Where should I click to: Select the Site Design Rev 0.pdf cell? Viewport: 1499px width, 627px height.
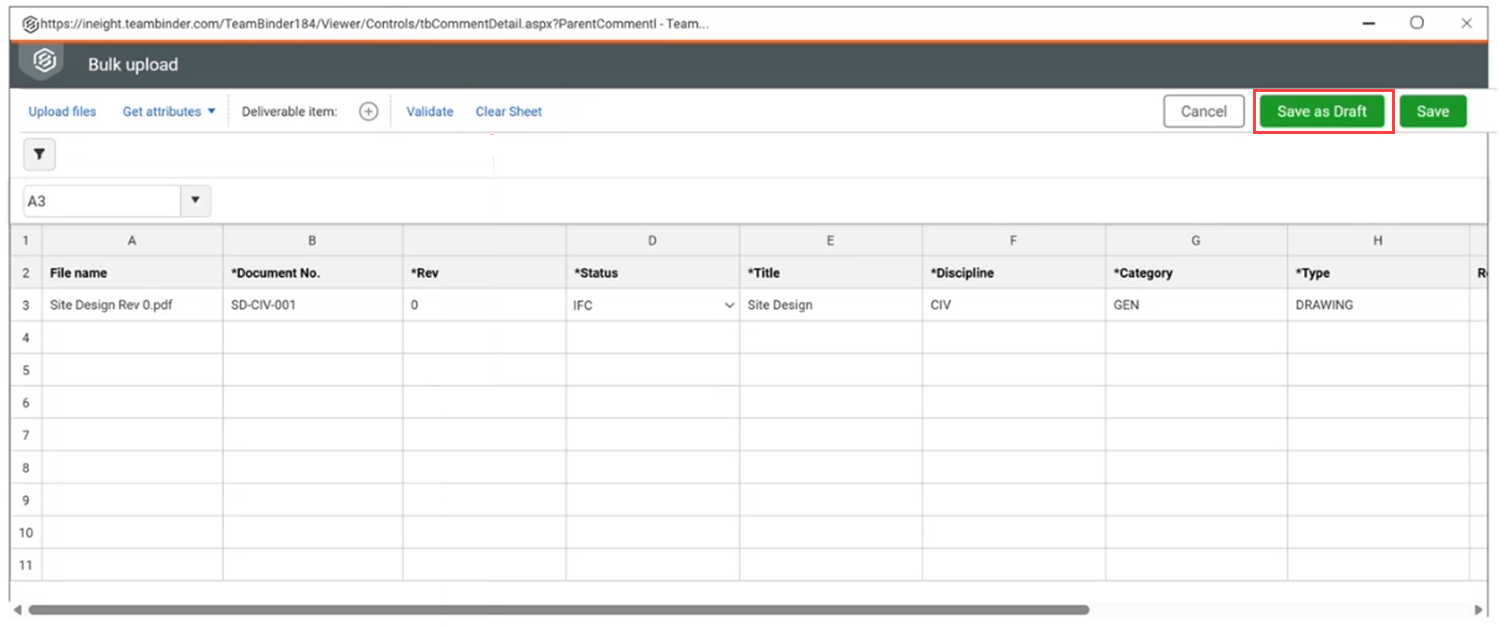(132, 306)
